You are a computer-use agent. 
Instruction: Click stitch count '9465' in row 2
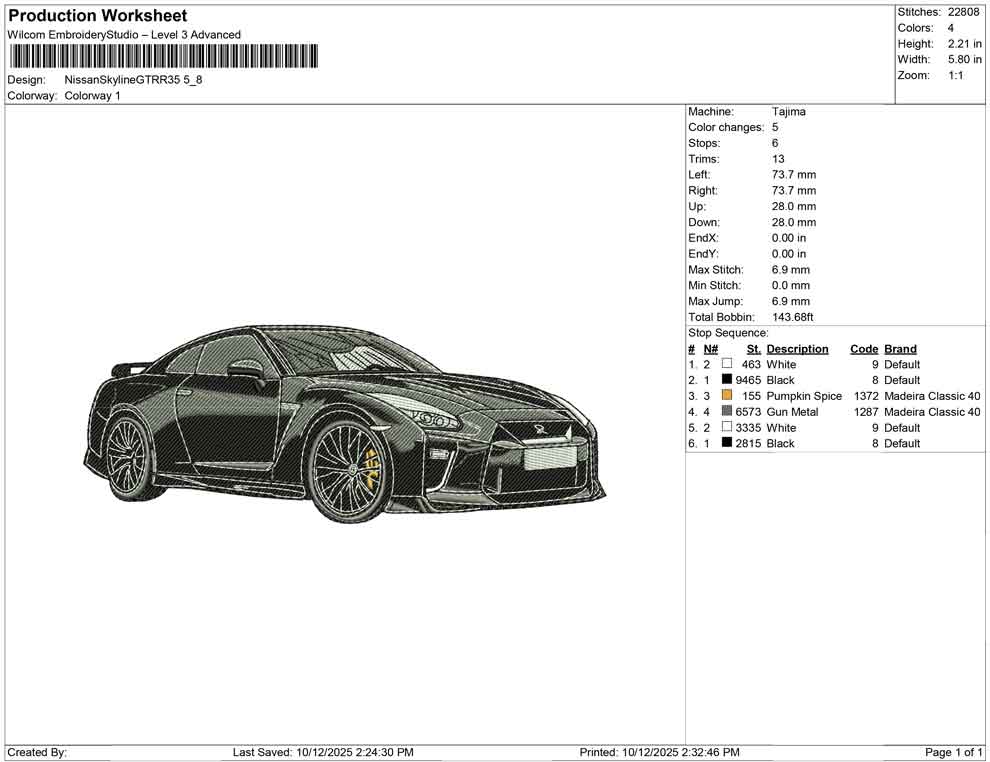748,380
